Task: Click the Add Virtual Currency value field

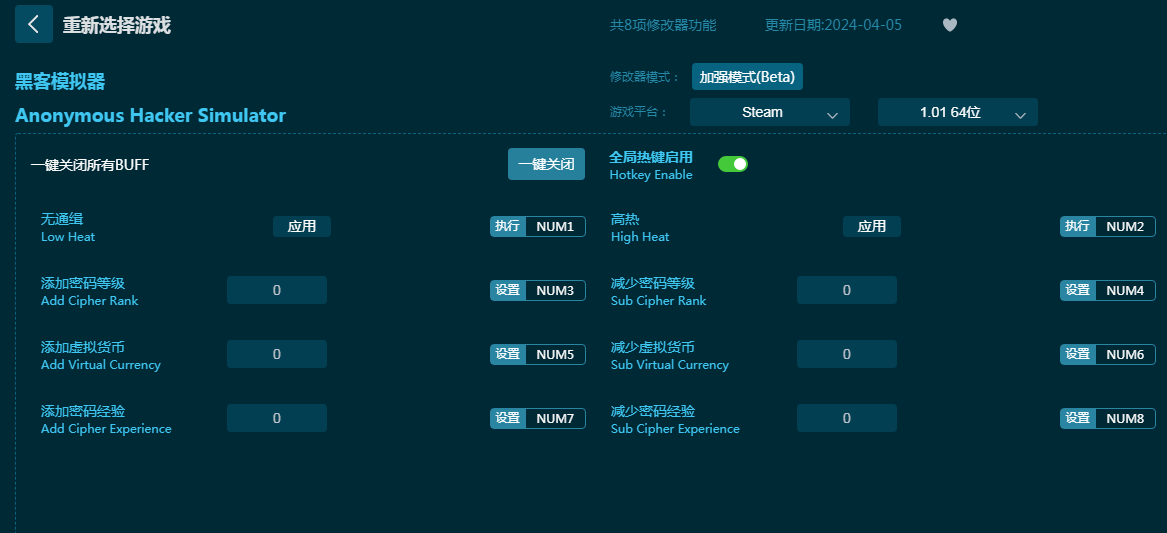Action: [277, 354]
